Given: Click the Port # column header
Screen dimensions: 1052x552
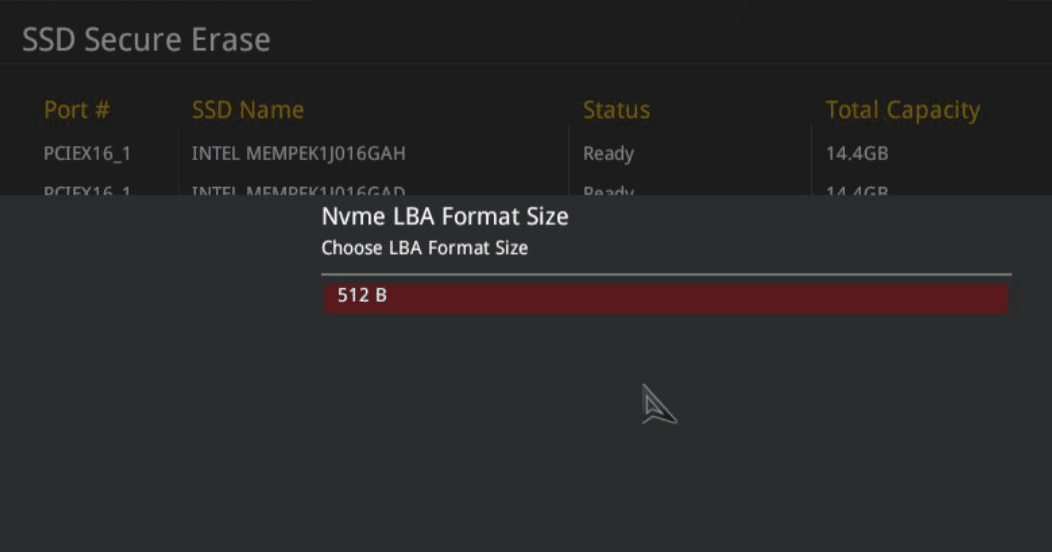Looking at the screenshot, I should click(x=77, y=110).
